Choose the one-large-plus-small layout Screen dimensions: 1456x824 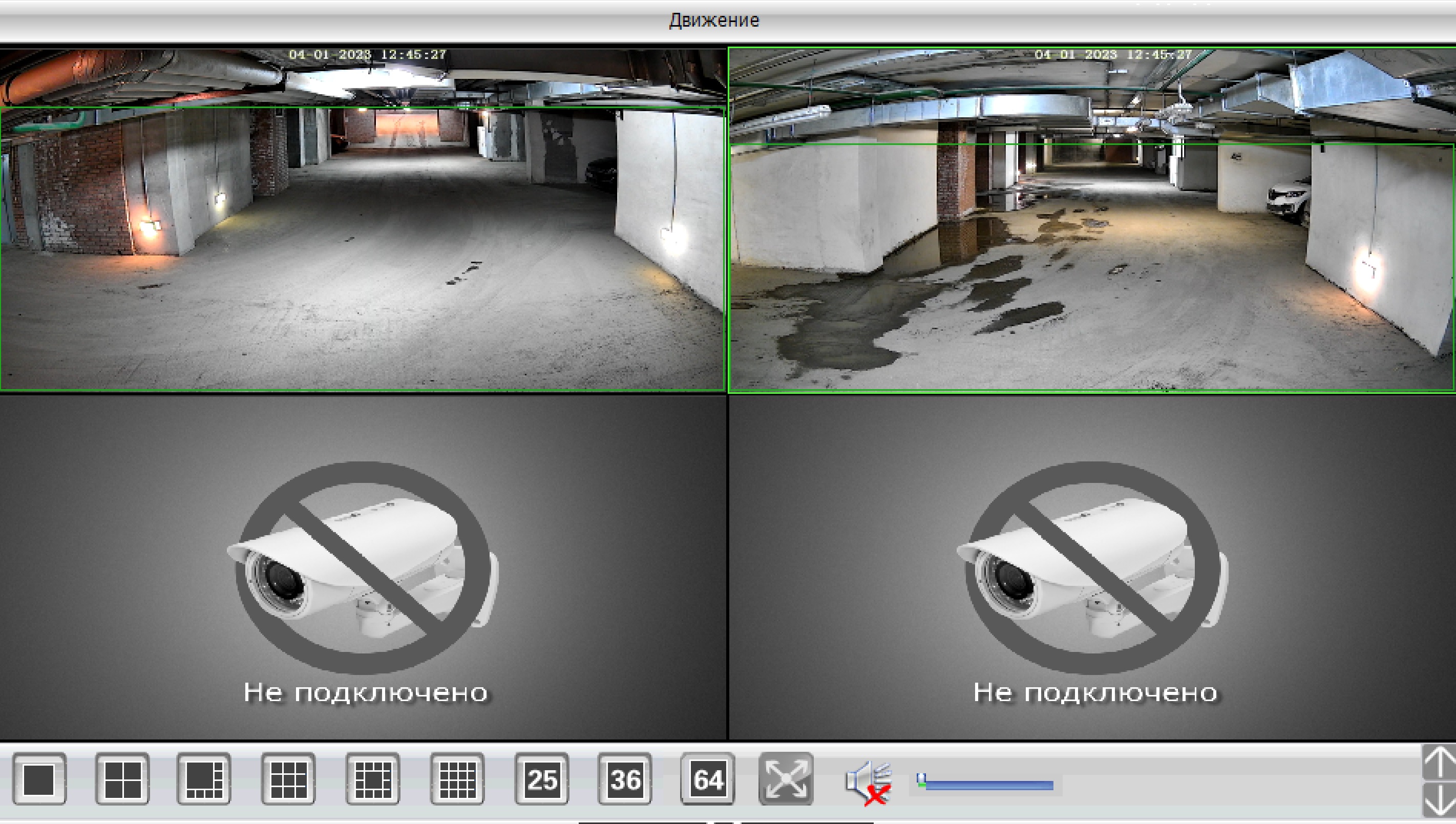[204, 779]
